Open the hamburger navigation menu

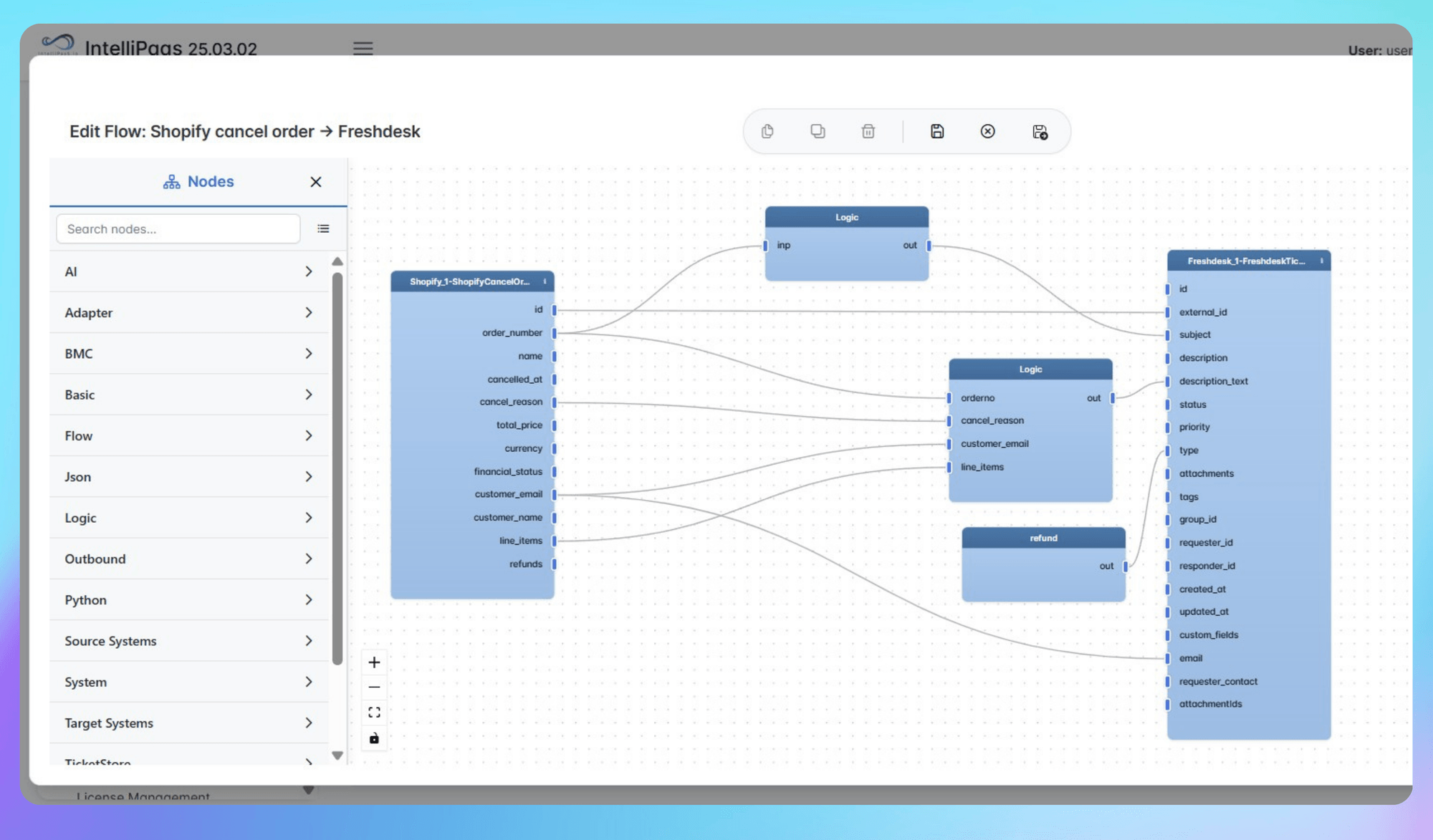coord(363,48)
